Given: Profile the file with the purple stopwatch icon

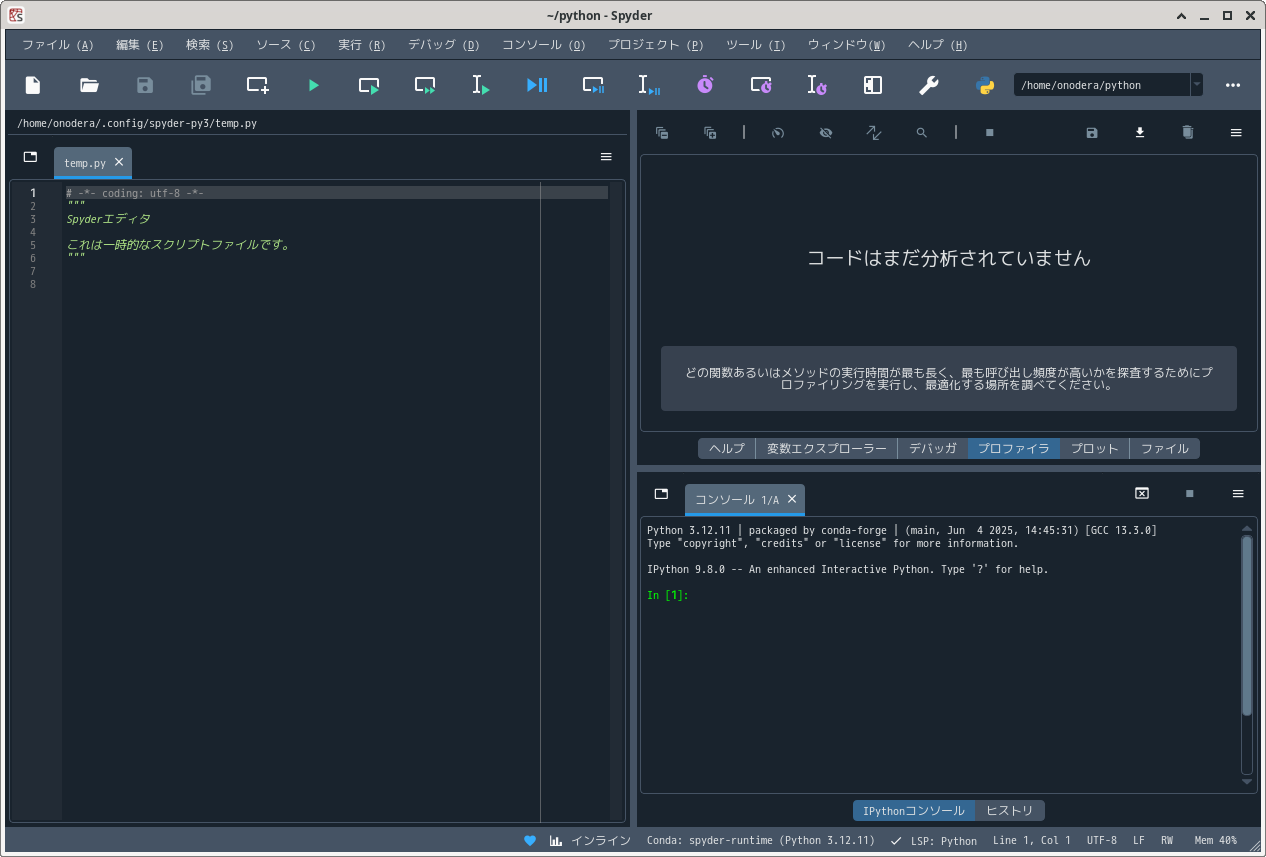Looking at the screenshot, I should [705, 85].
